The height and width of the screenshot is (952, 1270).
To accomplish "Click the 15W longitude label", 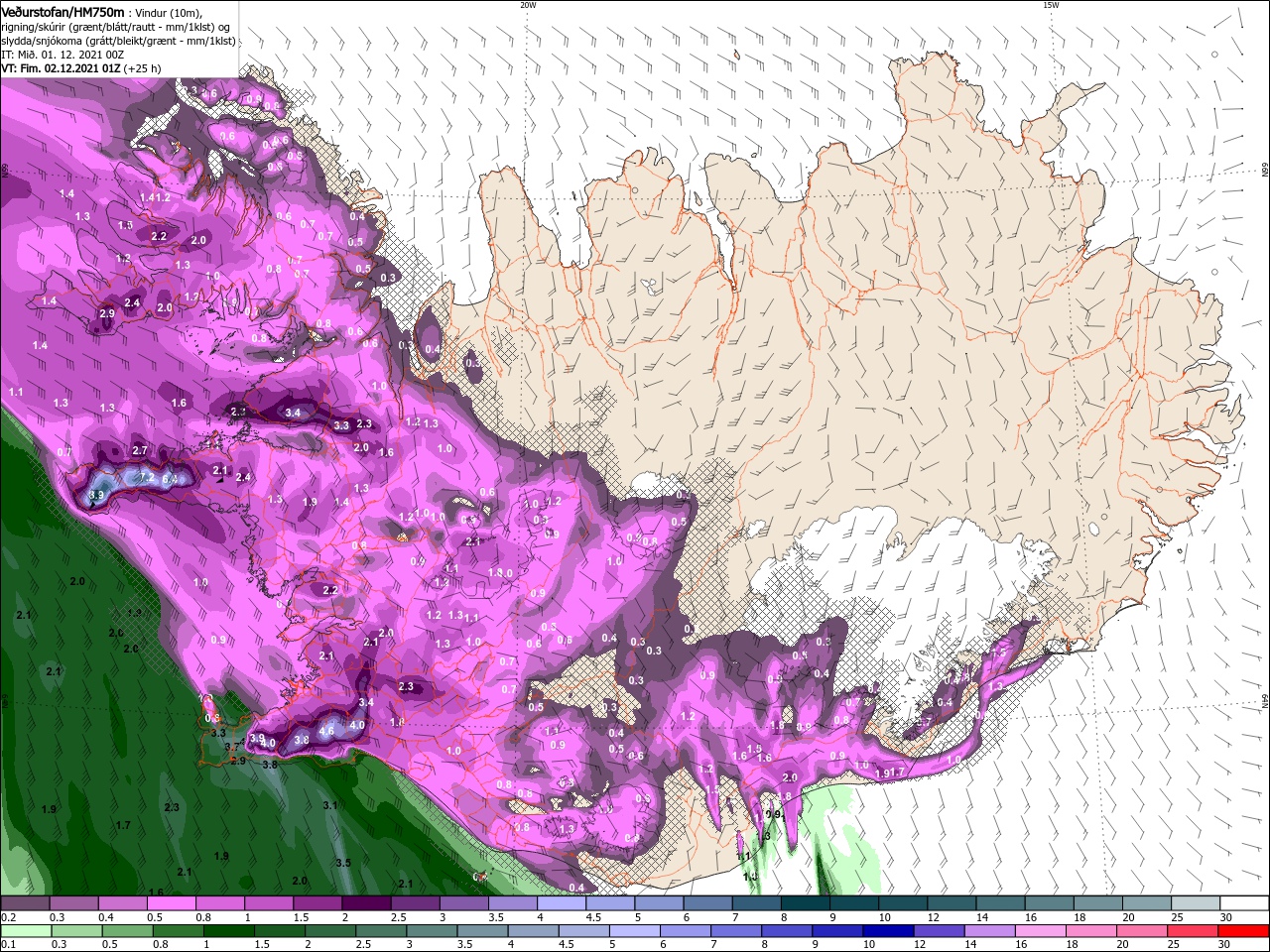I will [1050, 5].
